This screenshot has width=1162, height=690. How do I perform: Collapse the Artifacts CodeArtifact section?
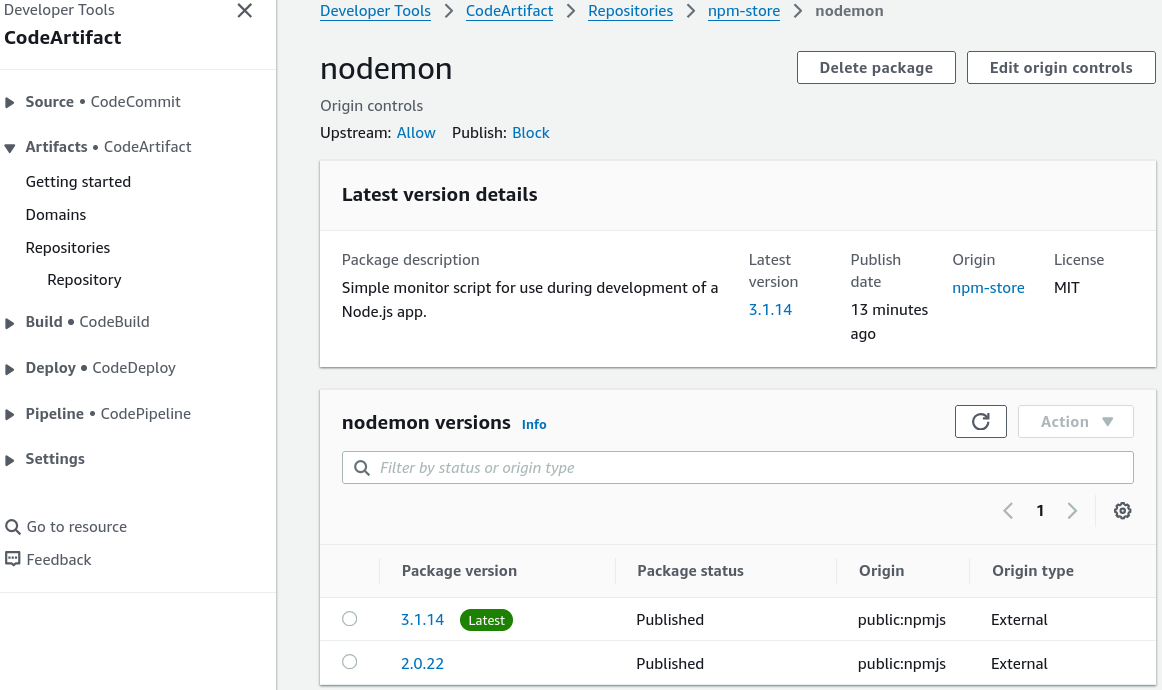pos(10,147)
